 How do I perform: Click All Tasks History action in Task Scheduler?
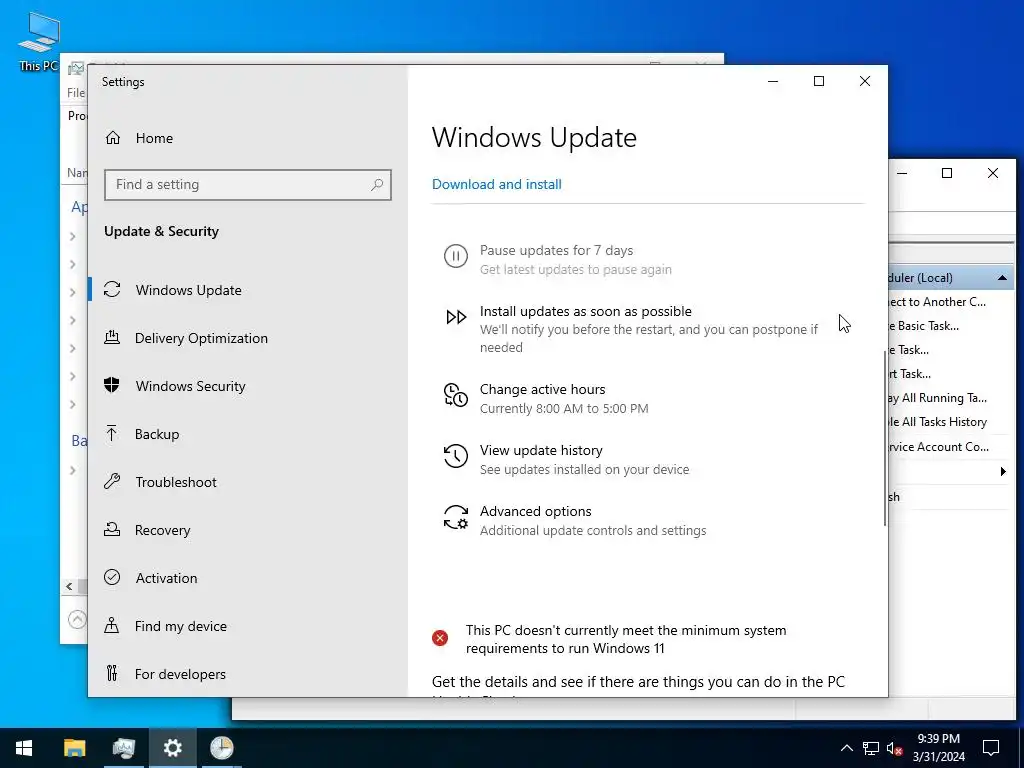click(938, 422)
